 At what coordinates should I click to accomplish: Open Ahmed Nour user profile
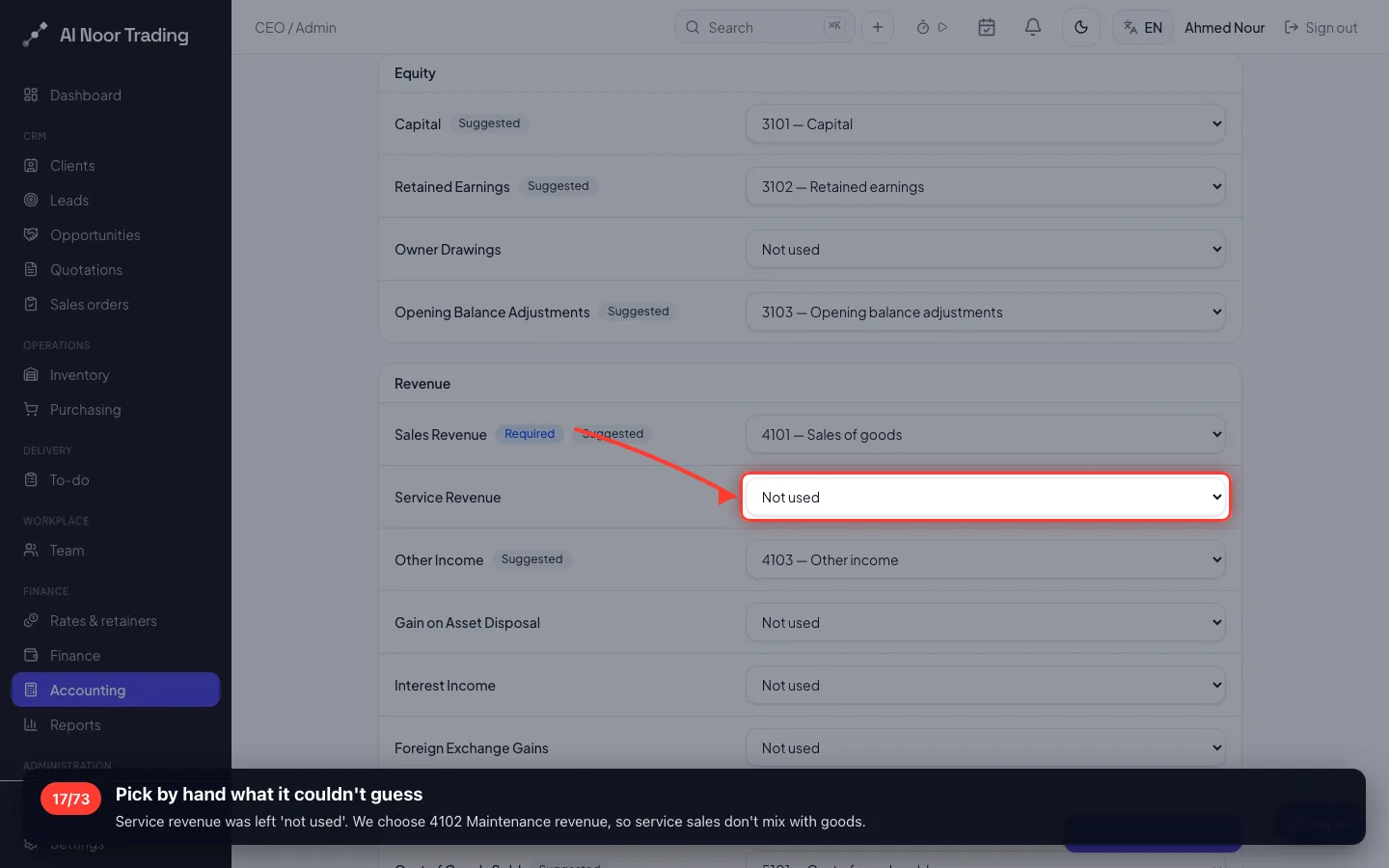[x=1224, y=28]
